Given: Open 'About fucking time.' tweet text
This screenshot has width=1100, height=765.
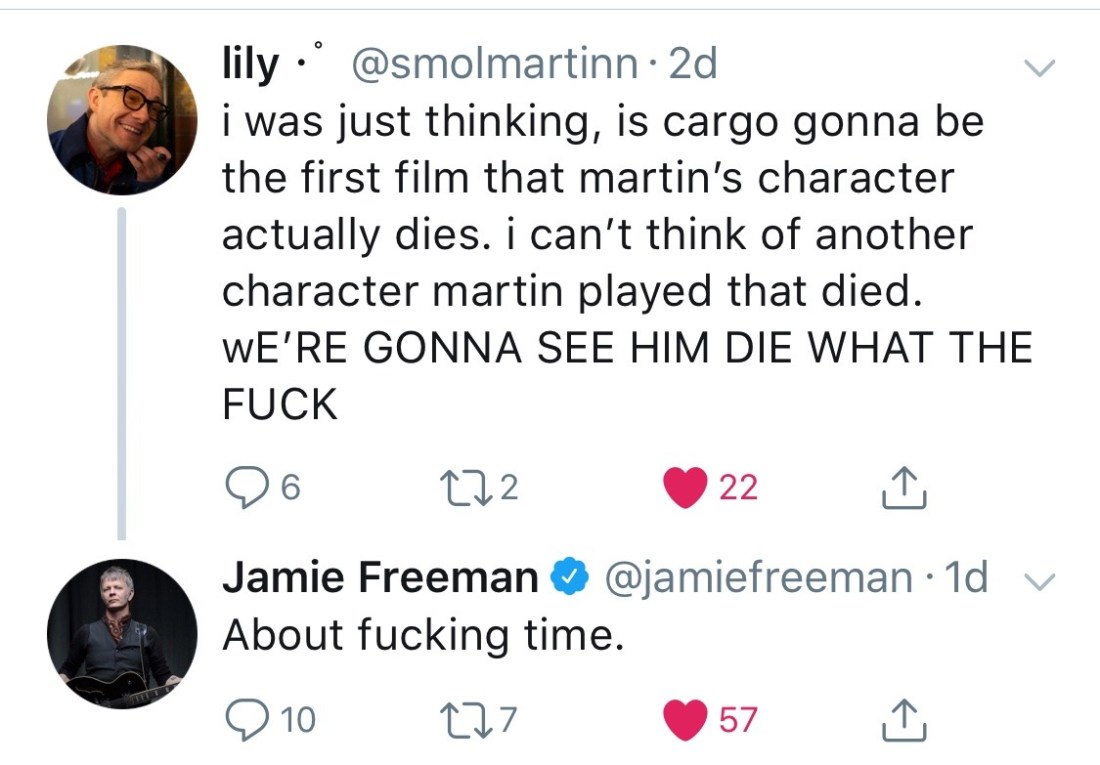Looking at the screenshot, I should point(422,635).
